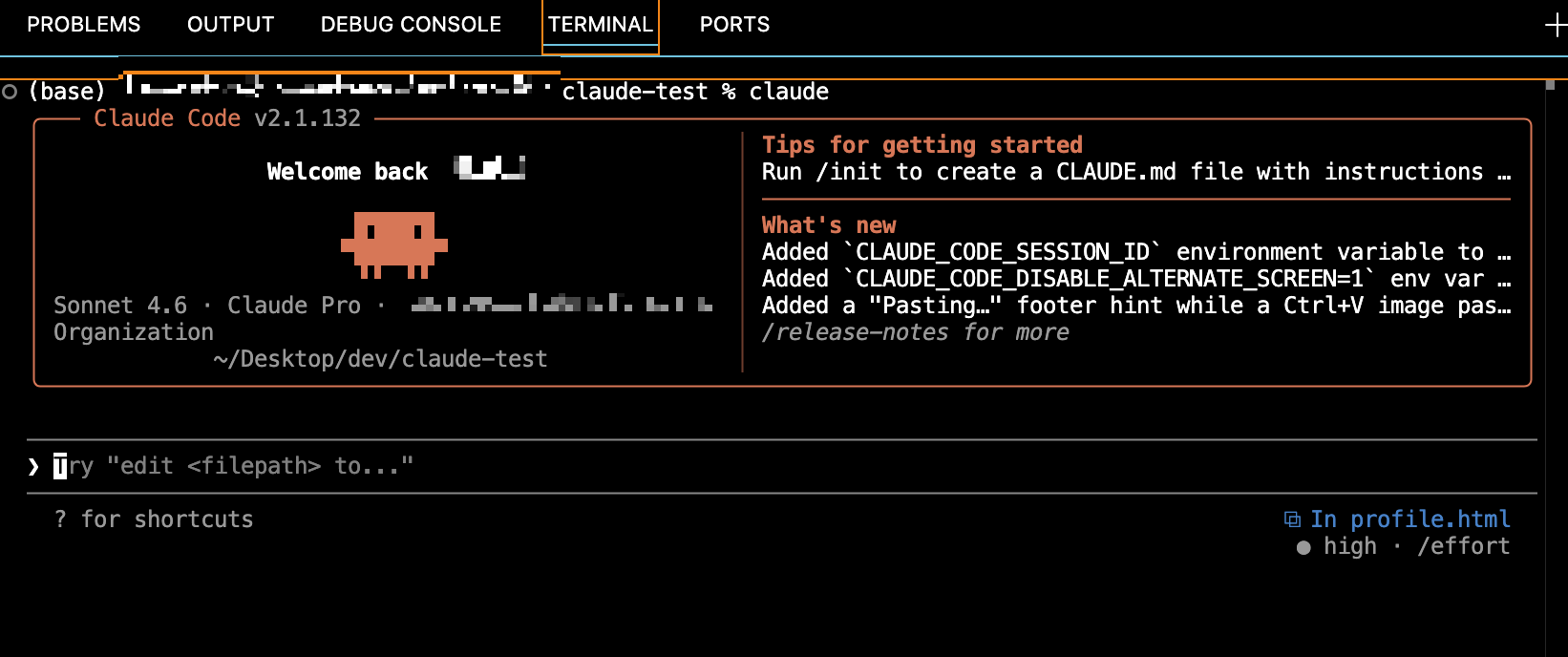Click the terminal command decoration circle beside (base)
The height and width of the screenshot is (657, 1568).
click(10, 92)
